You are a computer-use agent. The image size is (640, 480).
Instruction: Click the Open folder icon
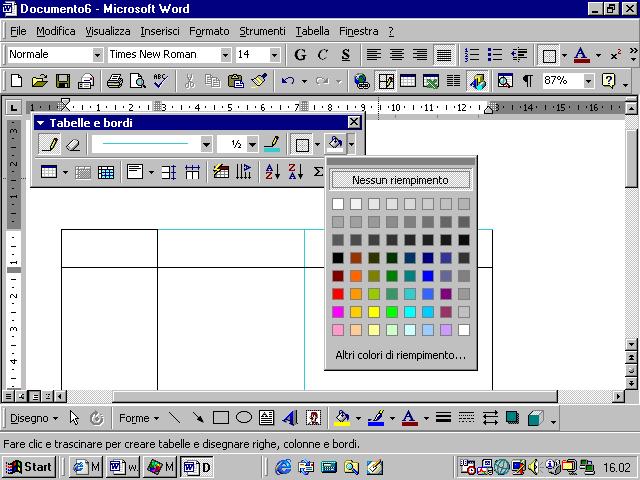(x=40, y=81)
